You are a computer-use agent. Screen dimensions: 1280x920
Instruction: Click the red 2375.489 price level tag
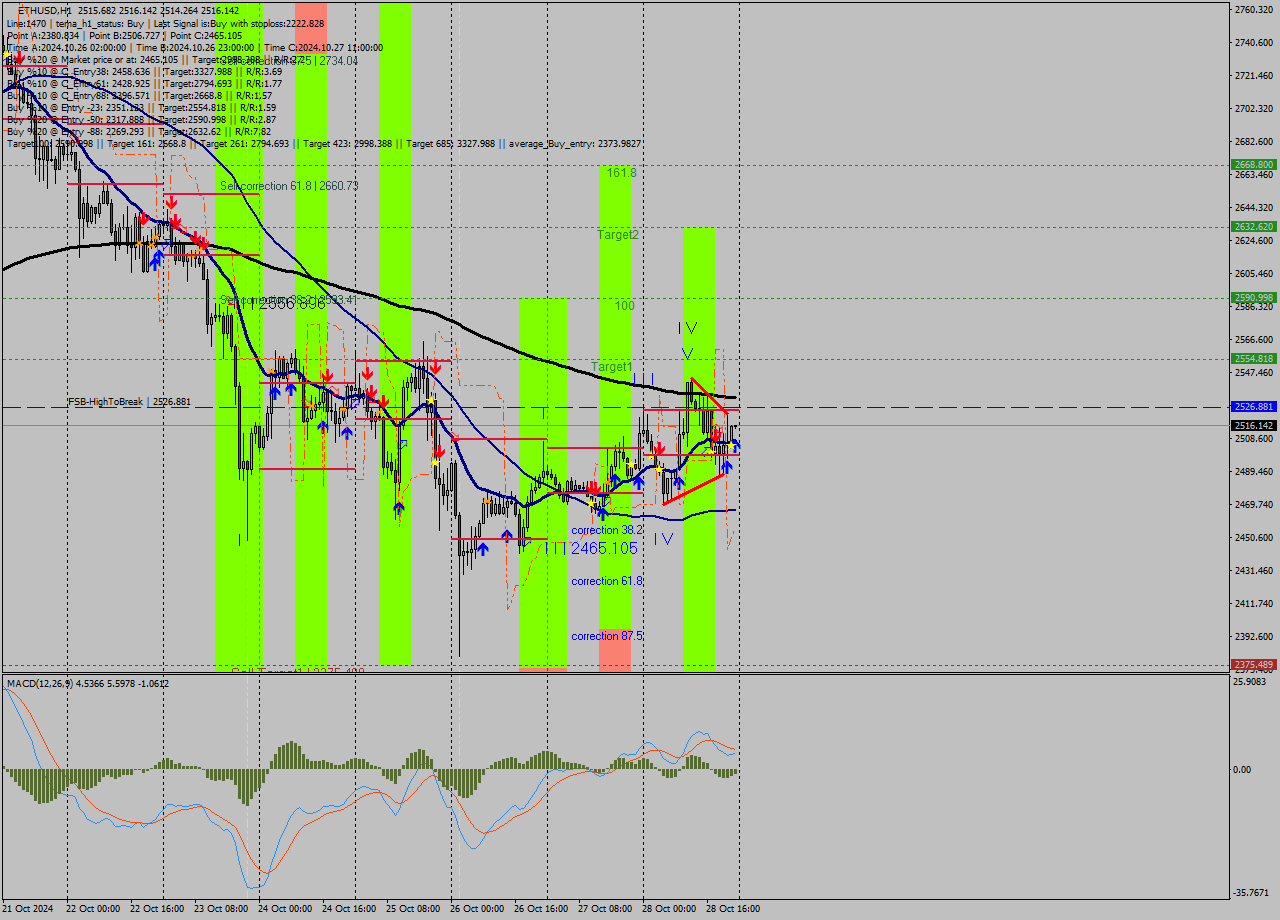[x=1253, y=664]
